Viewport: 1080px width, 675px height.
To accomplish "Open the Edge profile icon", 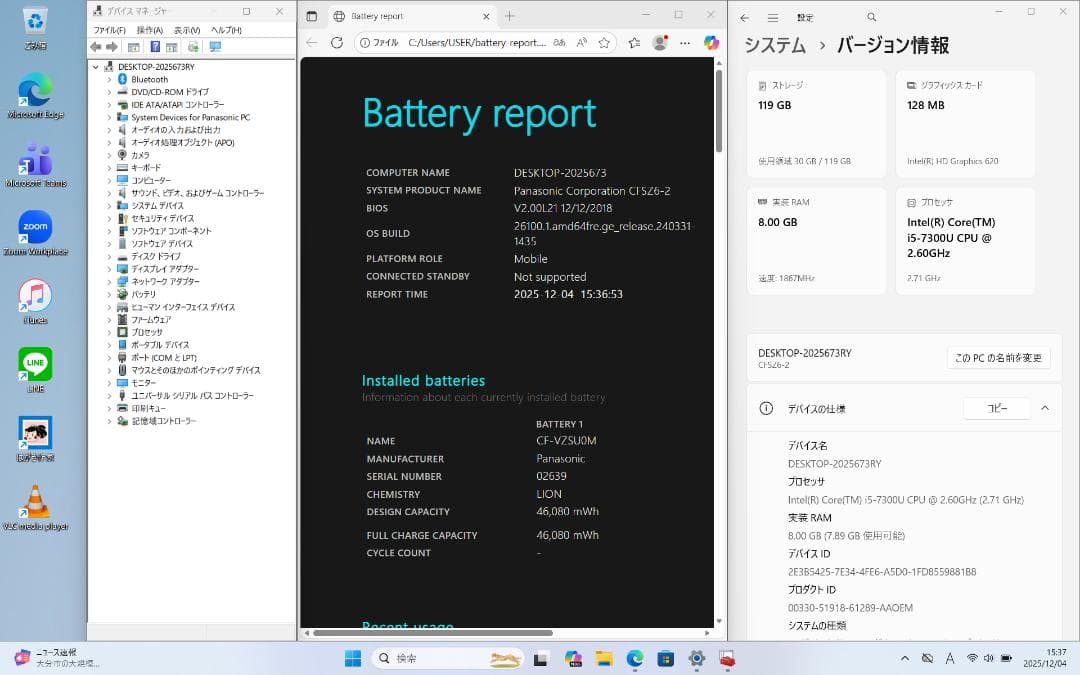I will point(660,41).
